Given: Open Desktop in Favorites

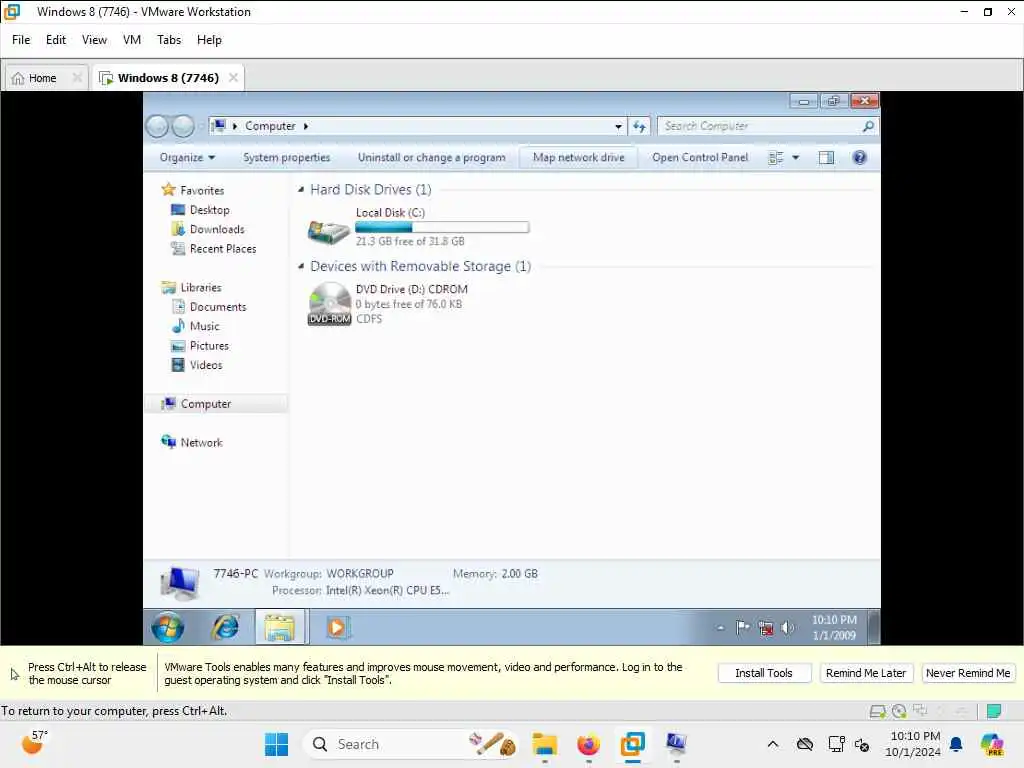Looking at the screenshot, I should (x=210, y=210).
